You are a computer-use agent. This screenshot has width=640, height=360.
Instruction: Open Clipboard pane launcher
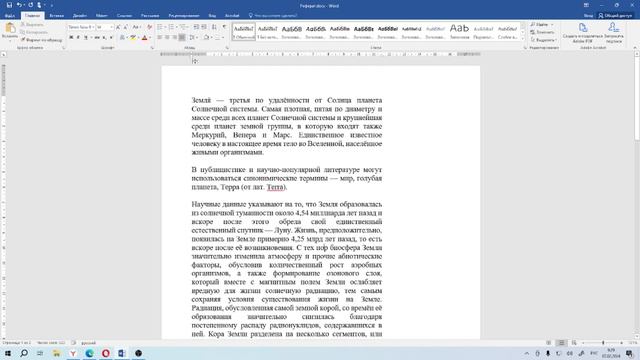click(64, 48)
